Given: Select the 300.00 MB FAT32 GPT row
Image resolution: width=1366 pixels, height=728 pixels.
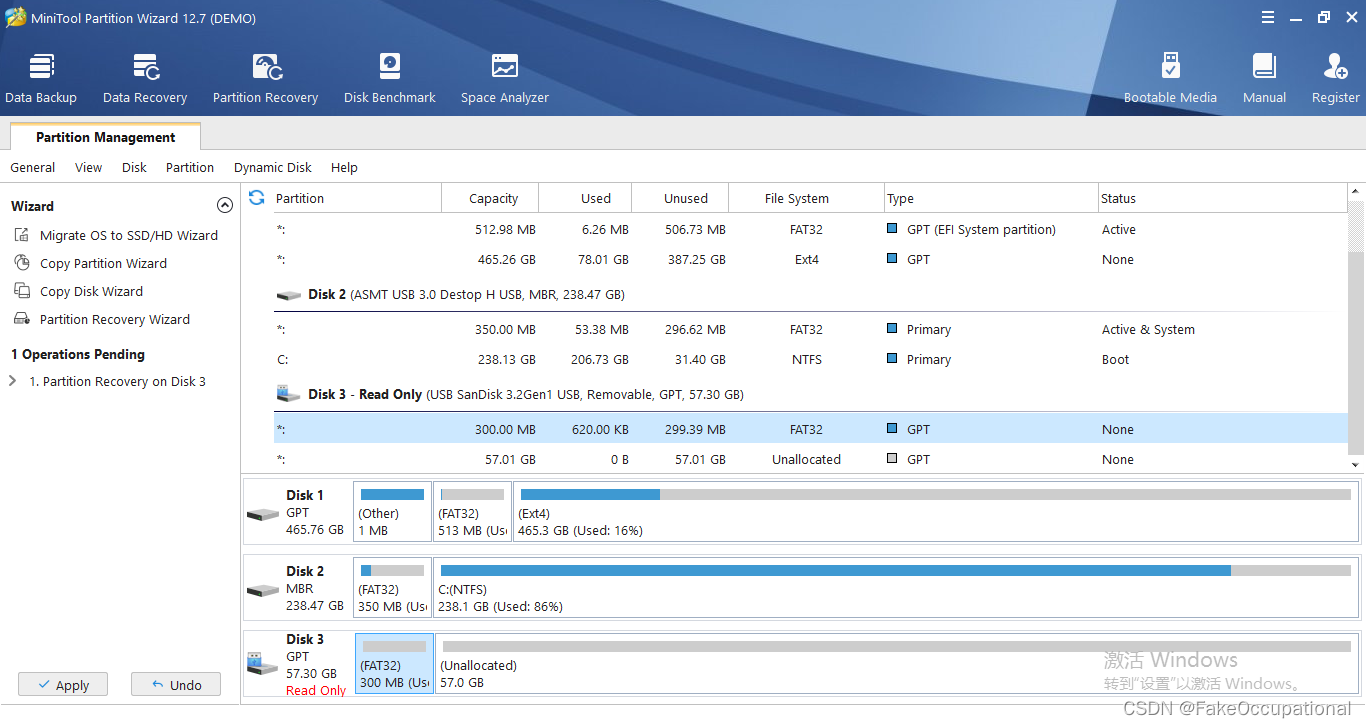Looking at the screenshot, I should (810, 429).
